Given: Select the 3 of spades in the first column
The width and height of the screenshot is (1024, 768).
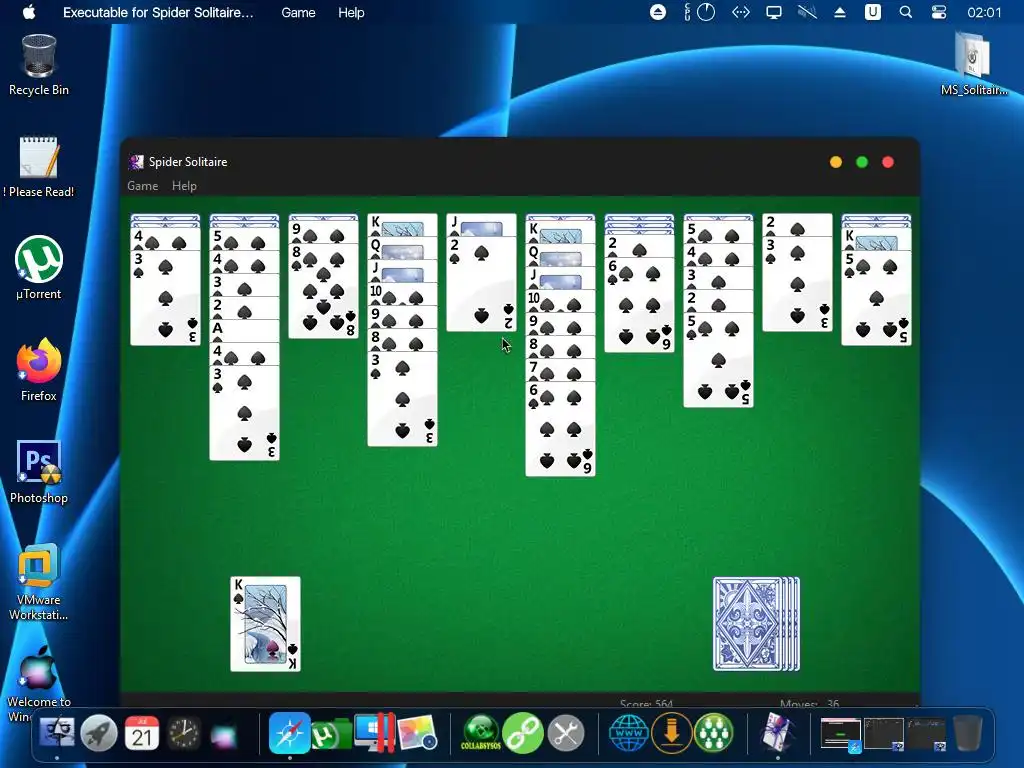Looking at the screenshot, I should coord(165,298).
